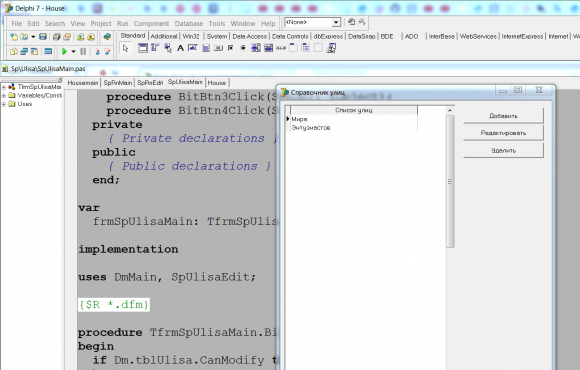Switch to the SpRnEdit editor tab
This screenshot has height=370, width=580.
tap(150, 83)
